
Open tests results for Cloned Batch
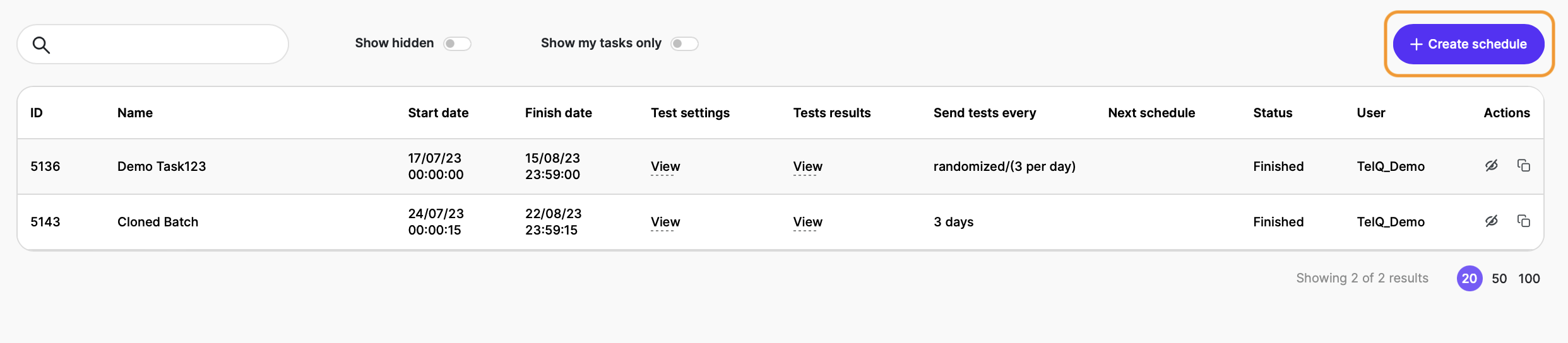tap(807, 222)
